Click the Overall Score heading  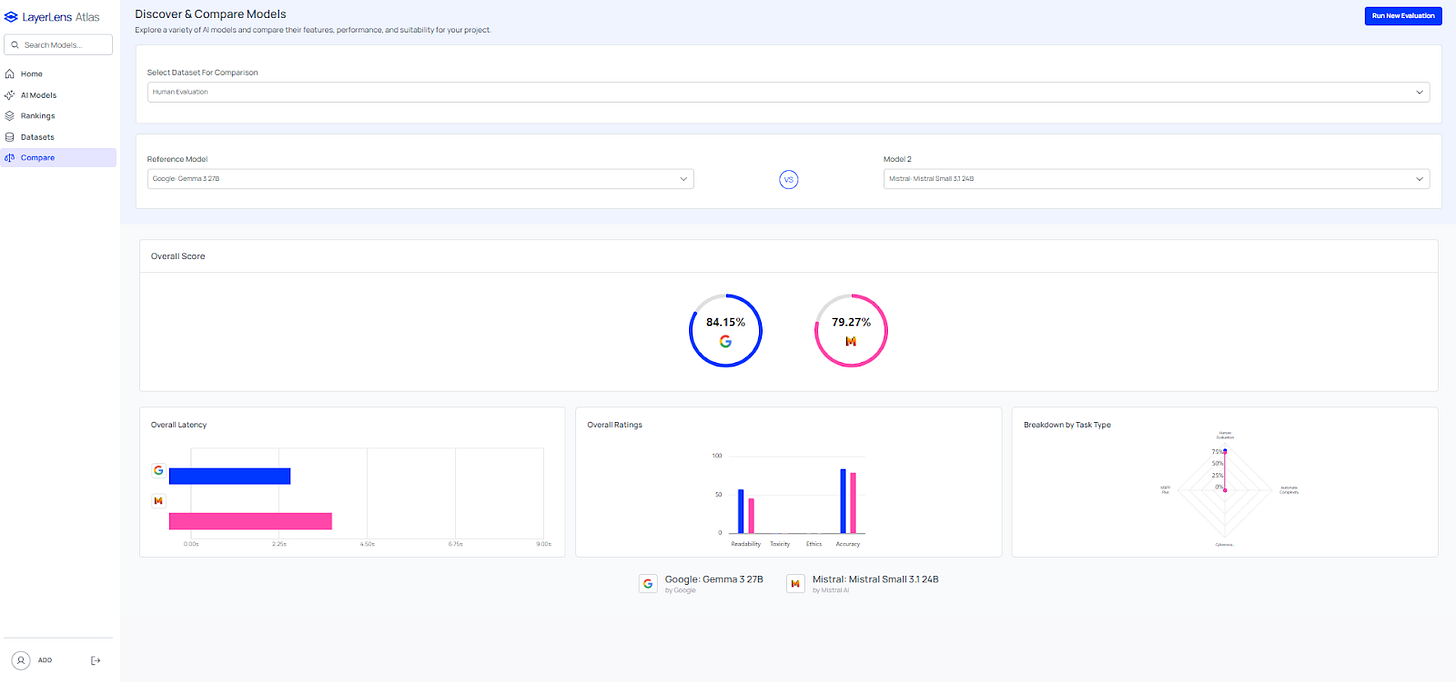[178, 256]
